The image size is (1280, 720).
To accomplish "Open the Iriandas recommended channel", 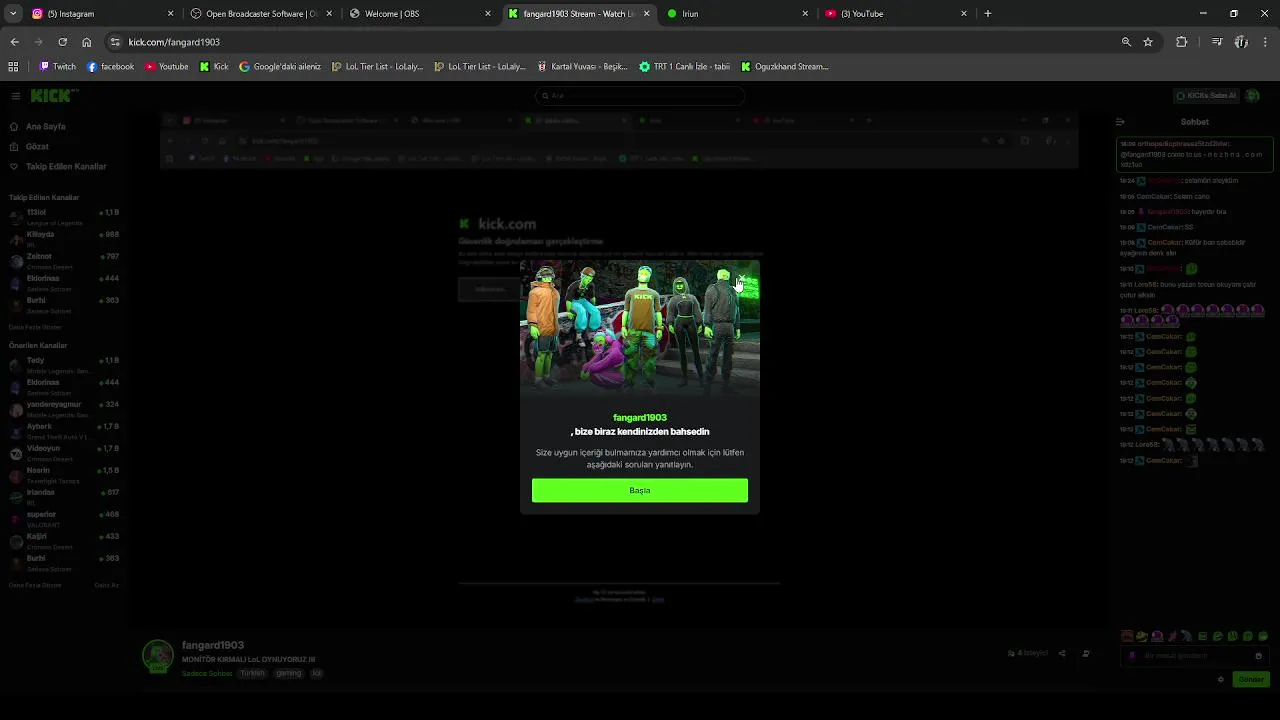I will point(64,495).
